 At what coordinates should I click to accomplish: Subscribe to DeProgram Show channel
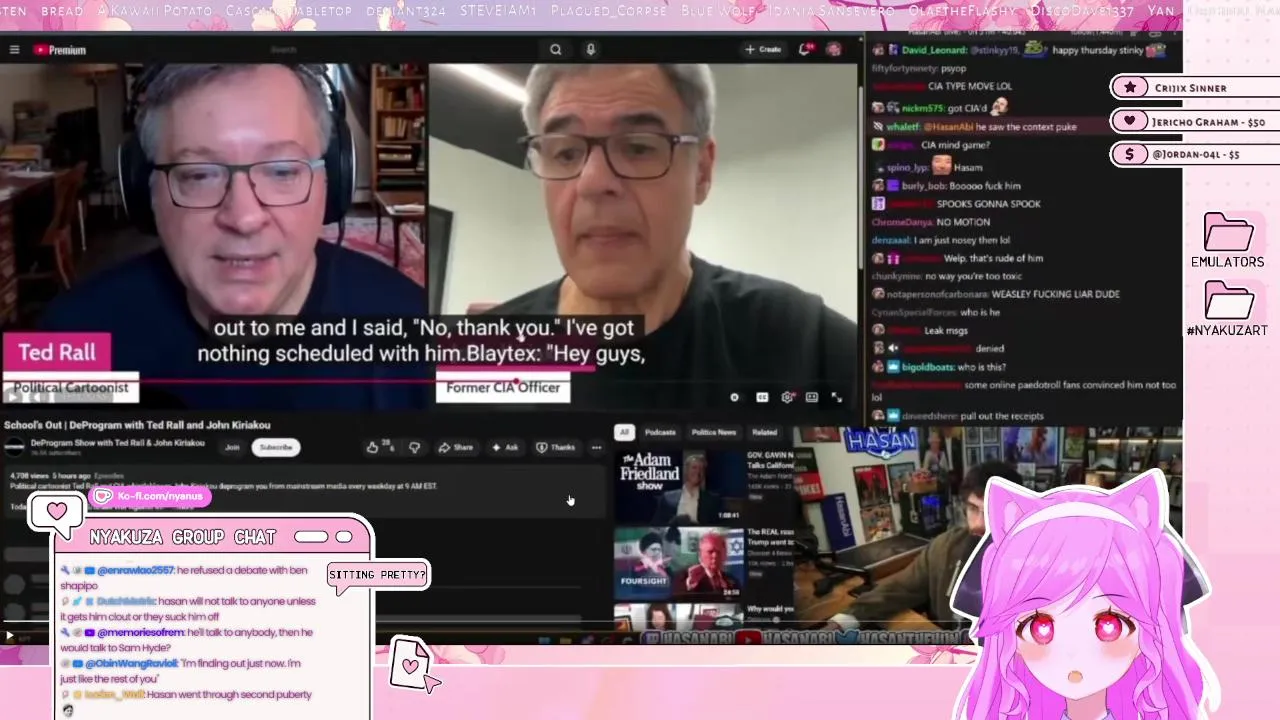276,447
